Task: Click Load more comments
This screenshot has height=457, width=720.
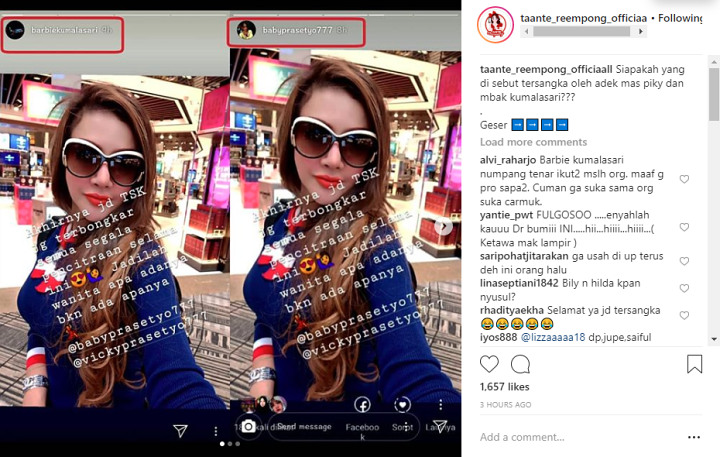Action: tap(534, 142)
